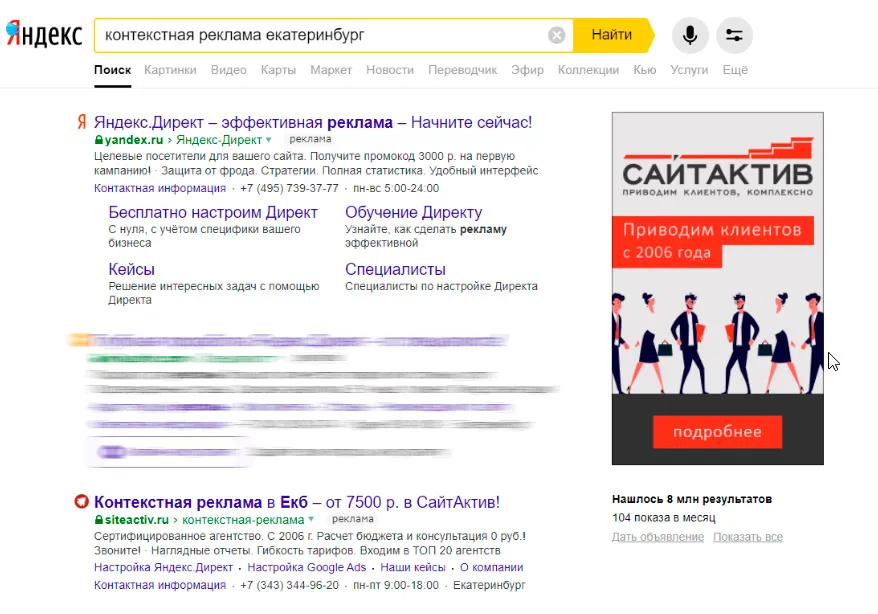
Task: Switch to the Новости tab
Action: (x=390, y=70)
